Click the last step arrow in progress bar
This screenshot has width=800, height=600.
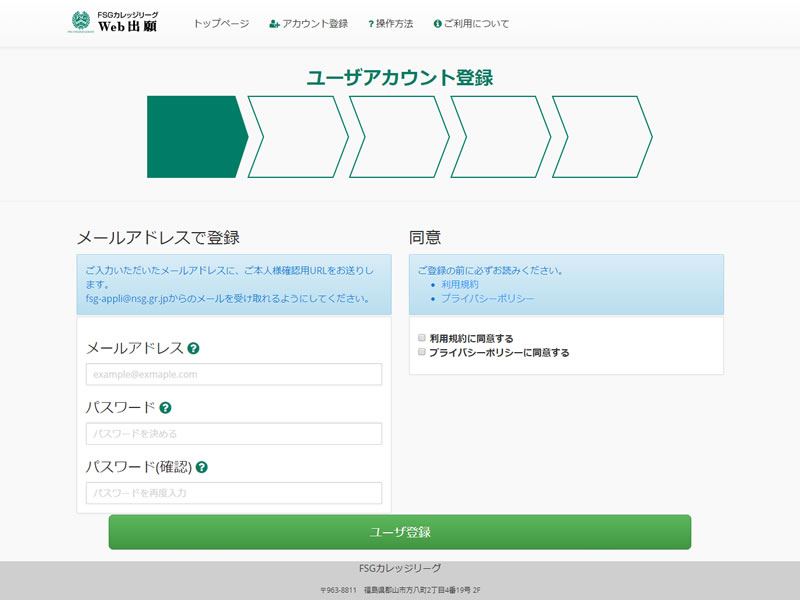point(602,137)
